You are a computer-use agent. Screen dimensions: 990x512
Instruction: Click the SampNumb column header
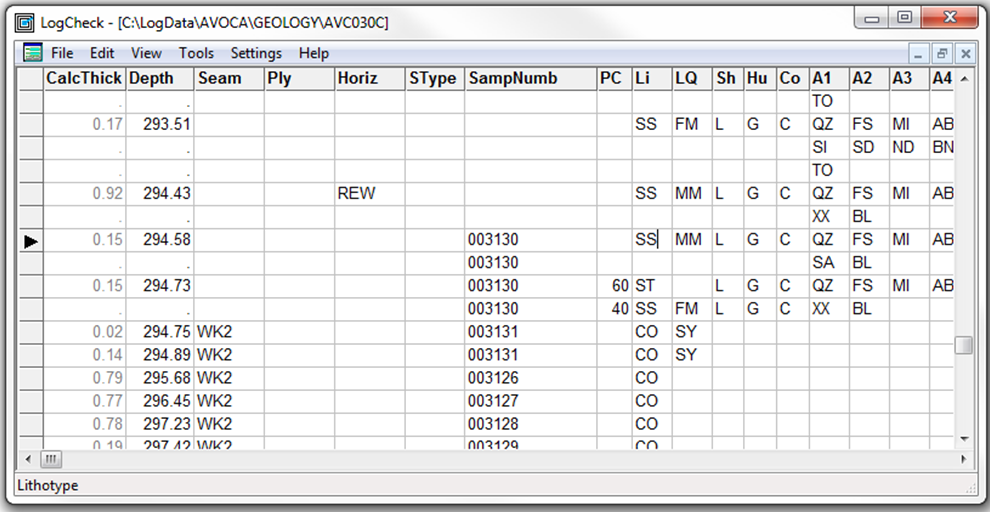tap(532, 78)
